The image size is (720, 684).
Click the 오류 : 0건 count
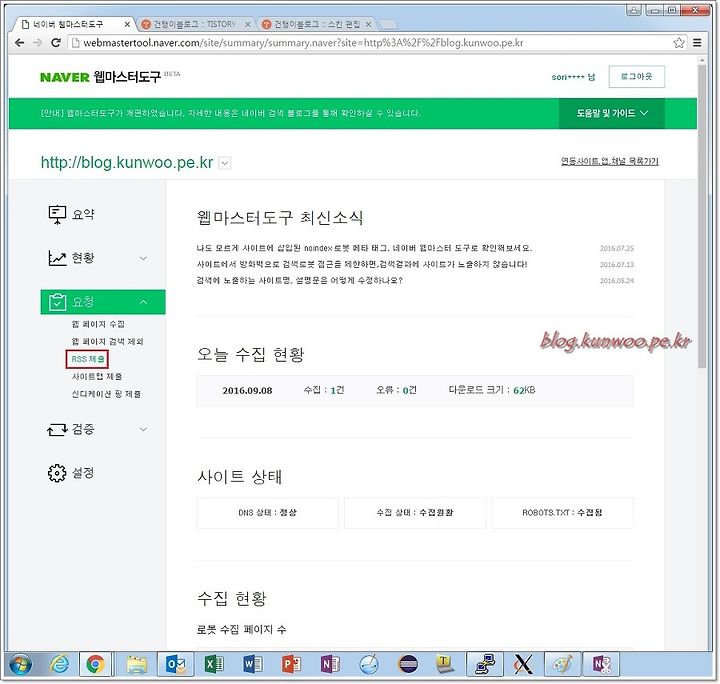point(396,390)
